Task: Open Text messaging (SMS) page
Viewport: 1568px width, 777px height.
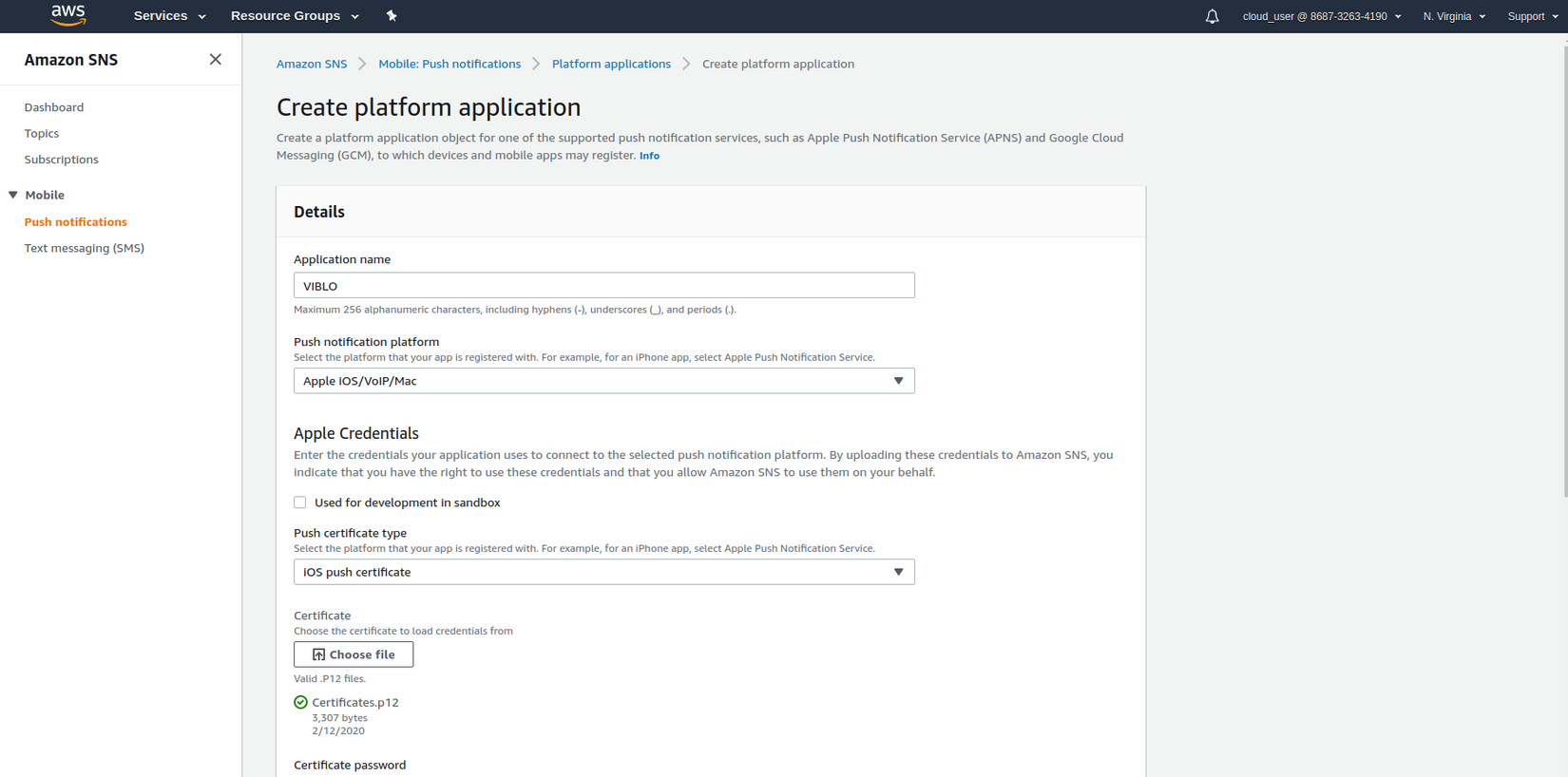Action: pyautogui.click(x=85, y=248)
